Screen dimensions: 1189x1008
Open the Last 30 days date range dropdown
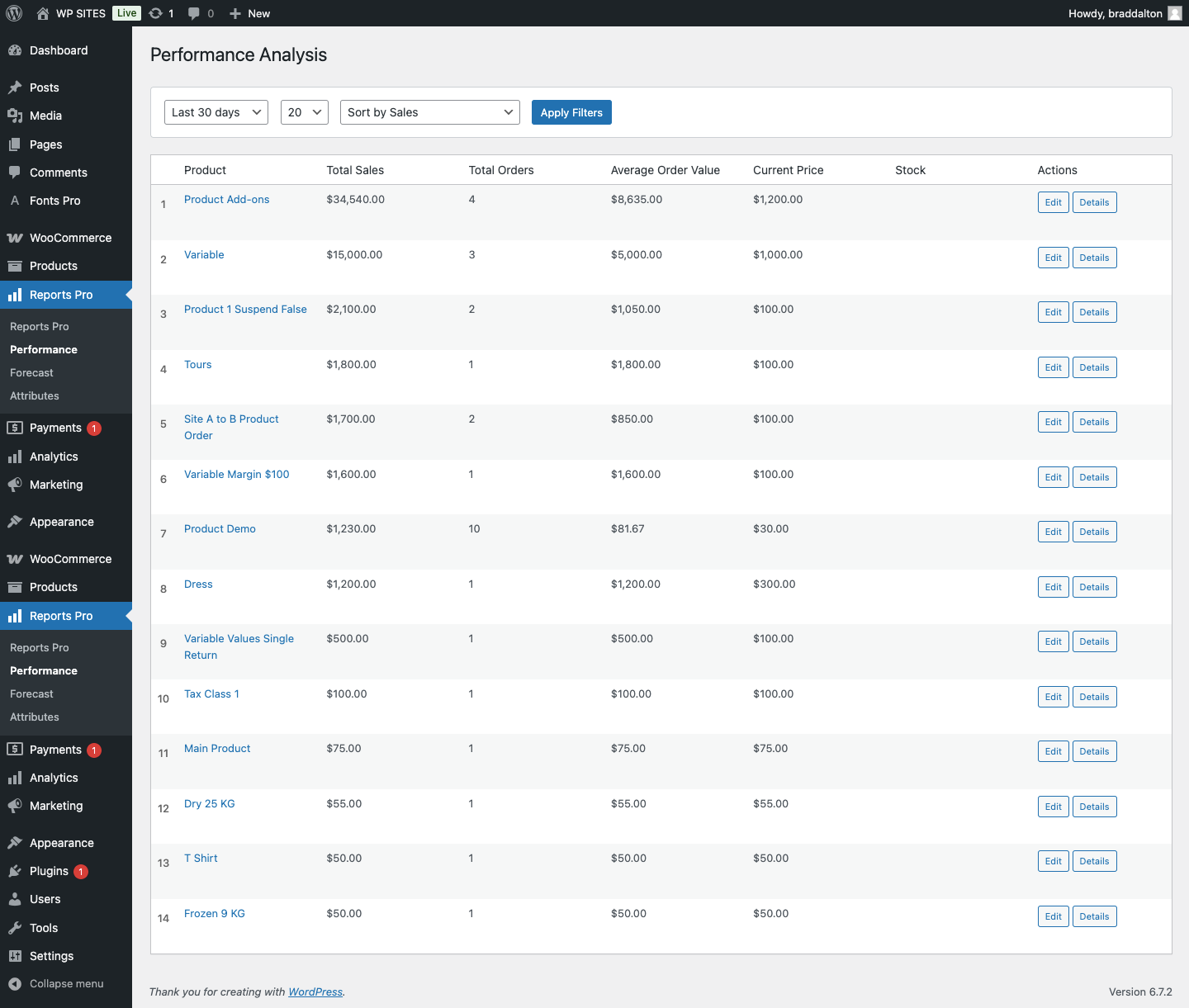[x=216, y=112]
